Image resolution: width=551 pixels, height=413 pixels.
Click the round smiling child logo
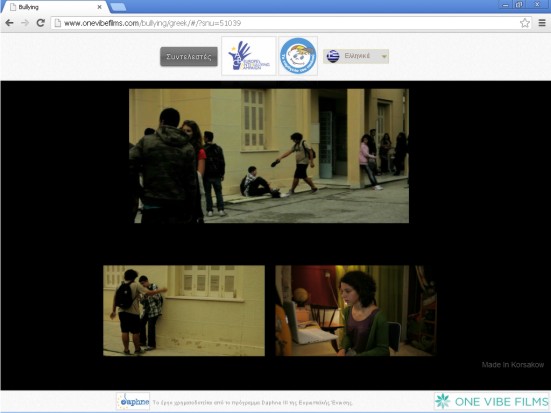point(298,56)
